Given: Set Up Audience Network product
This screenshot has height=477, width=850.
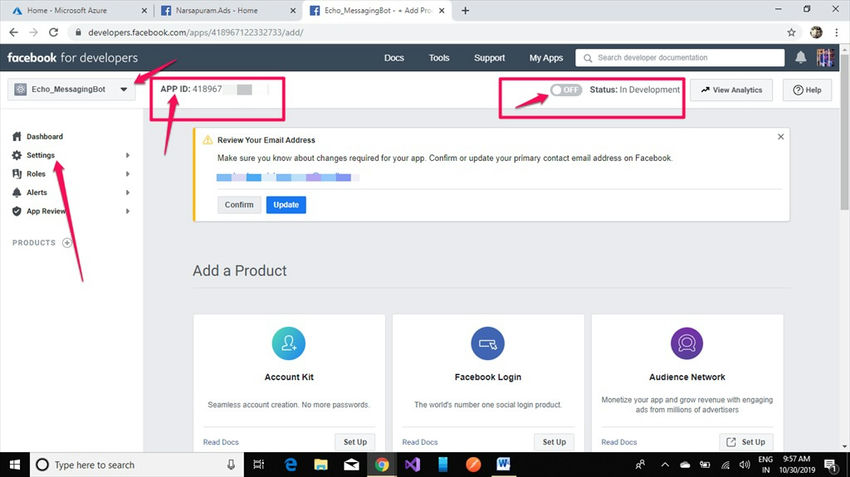Looking at the screenshot, I should coord(746,442).
